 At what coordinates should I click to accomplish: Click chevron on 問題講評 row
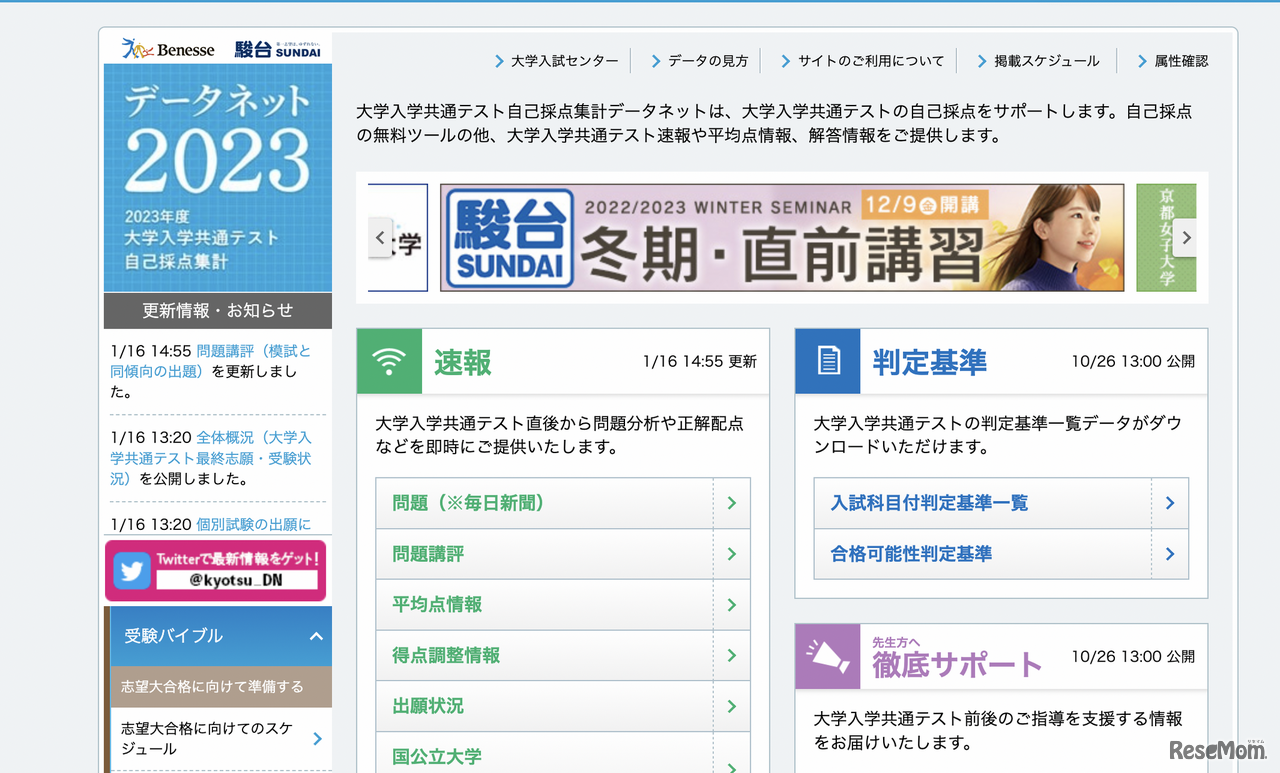pyautogui.click(x=732, y=554)
